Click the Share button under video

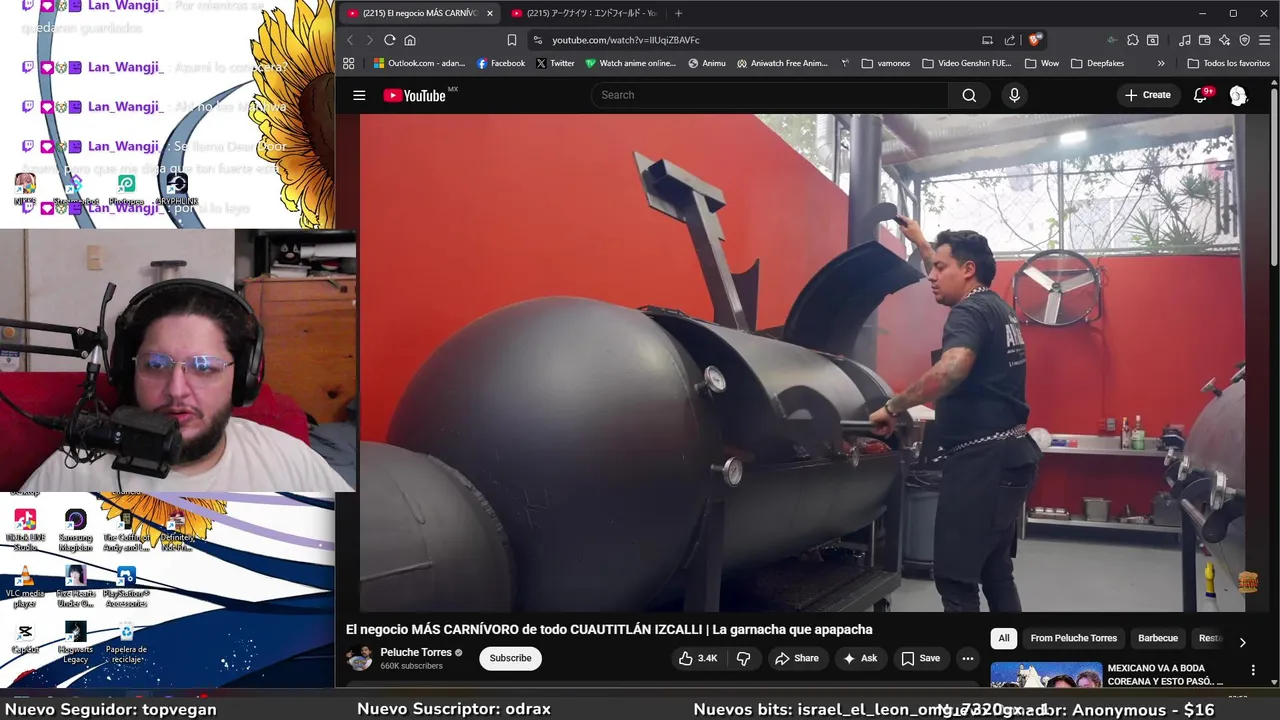tap(796, 658)
